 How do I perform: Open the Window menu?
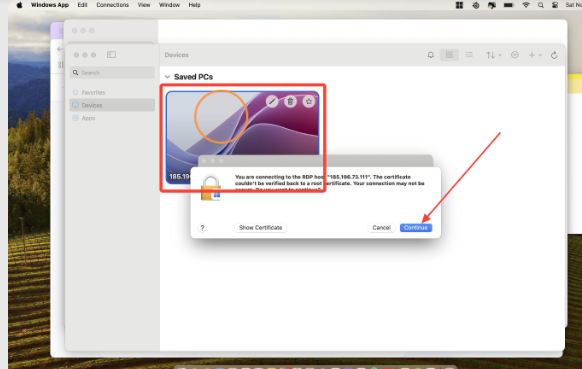pyautogui.click(x=169, y=5)
